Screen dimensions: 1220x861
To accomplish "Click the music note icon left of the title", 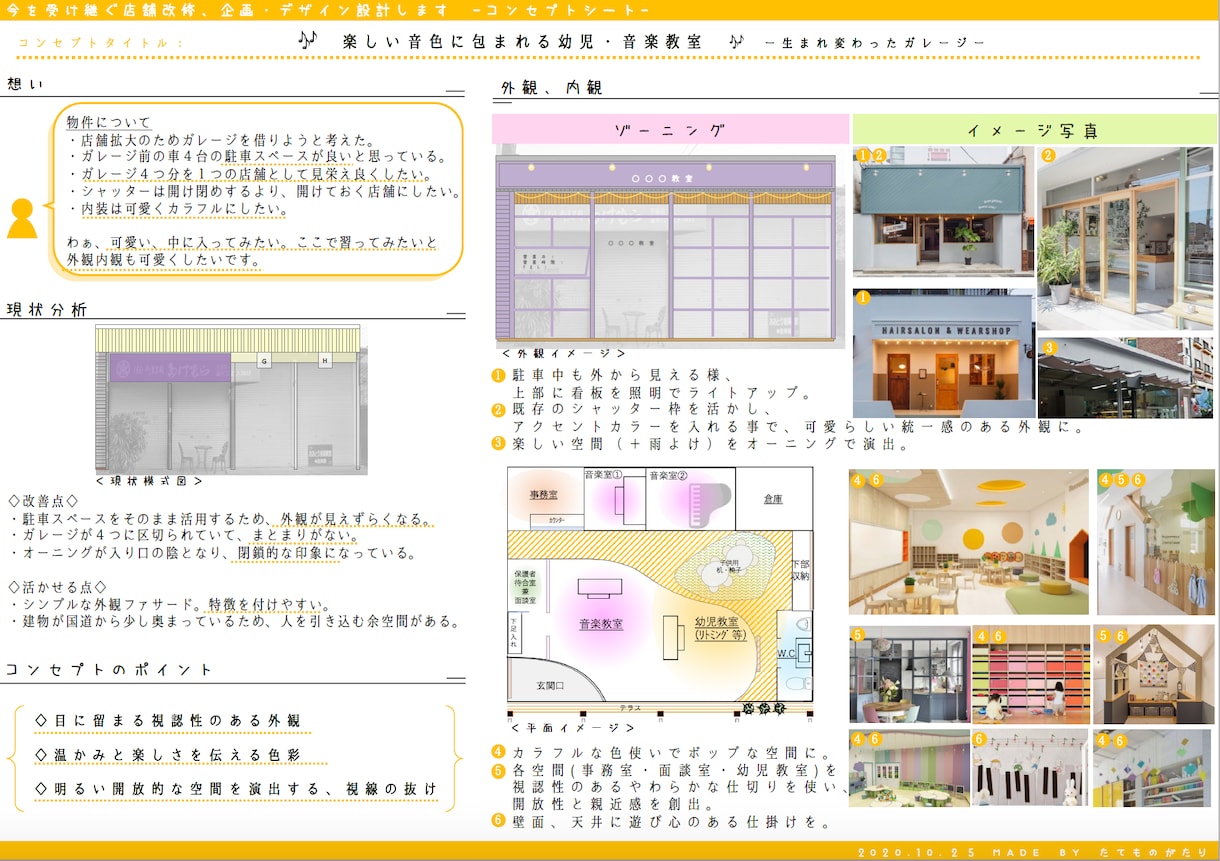I will (308, 40).
